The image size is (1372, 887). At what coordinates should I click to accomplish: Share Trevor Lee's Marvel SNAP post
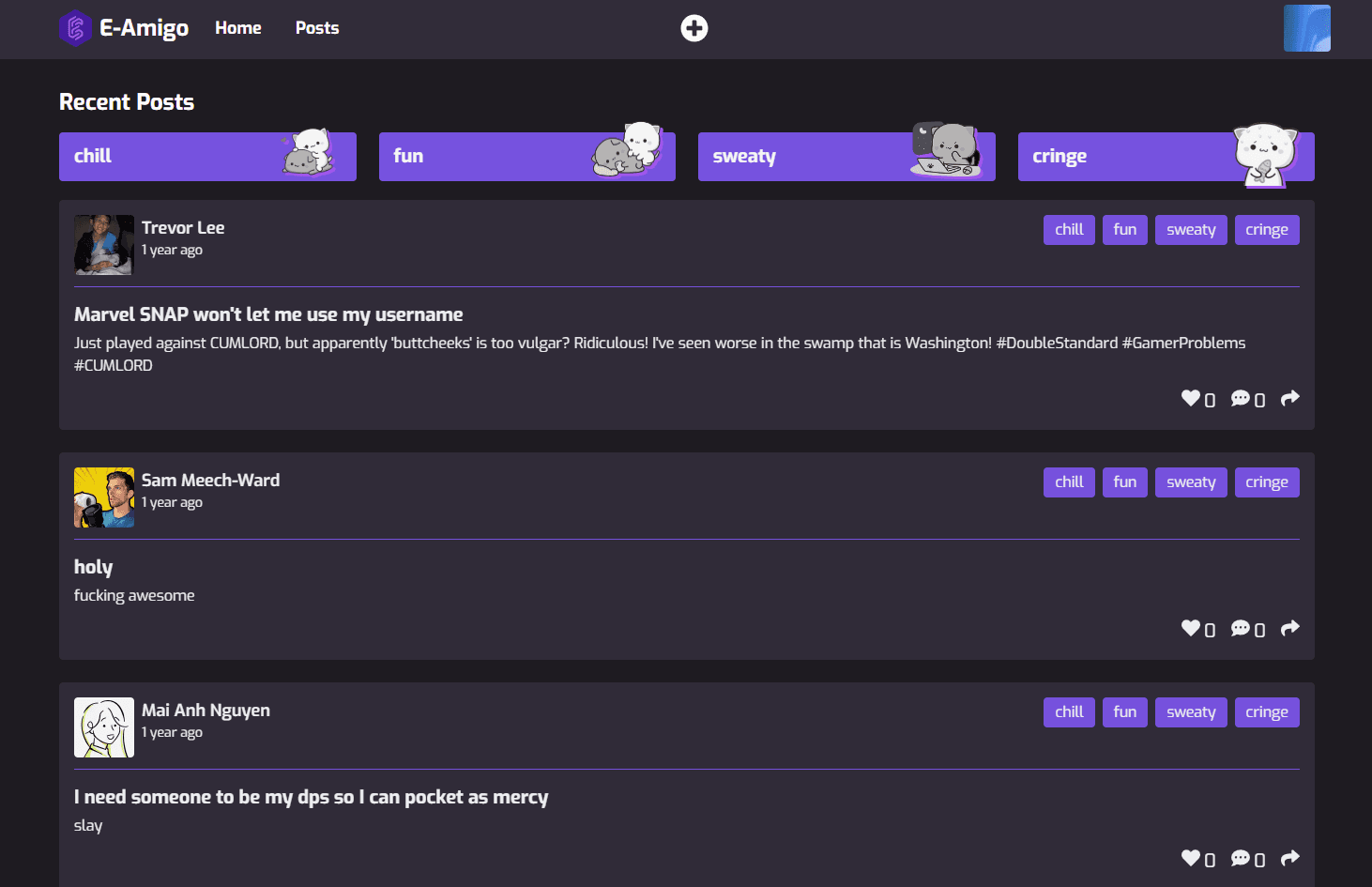pyautogui.click(x=1290, y=398)
